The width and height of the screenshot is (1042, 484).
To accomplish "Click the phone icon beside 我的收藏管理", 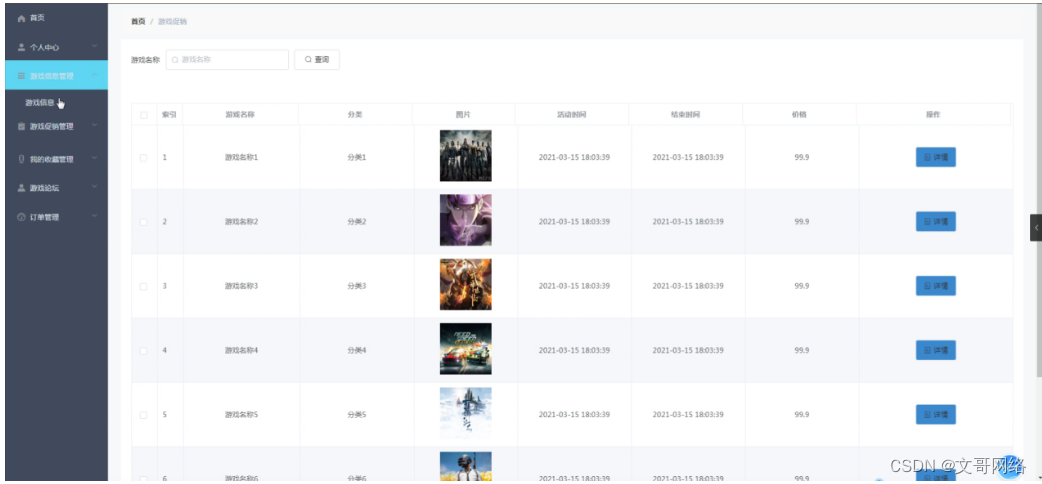I will point(21,159).
